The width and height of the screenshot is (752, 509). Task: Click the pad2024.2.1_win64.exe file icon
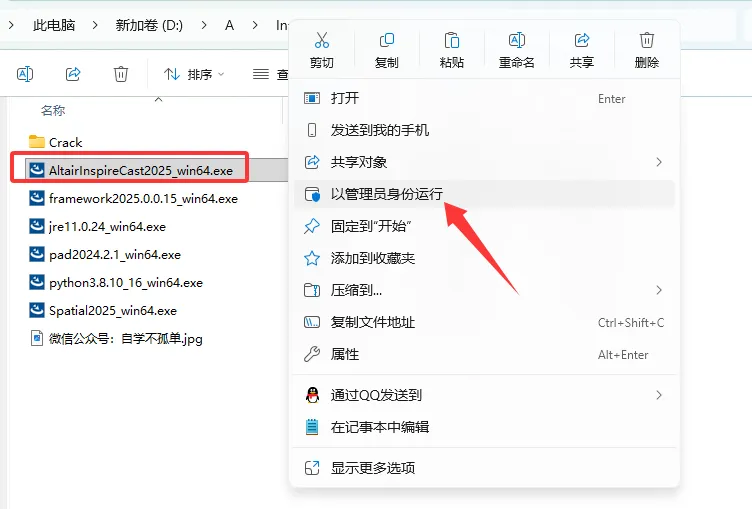pyautogui.click(x=36, y=254)
